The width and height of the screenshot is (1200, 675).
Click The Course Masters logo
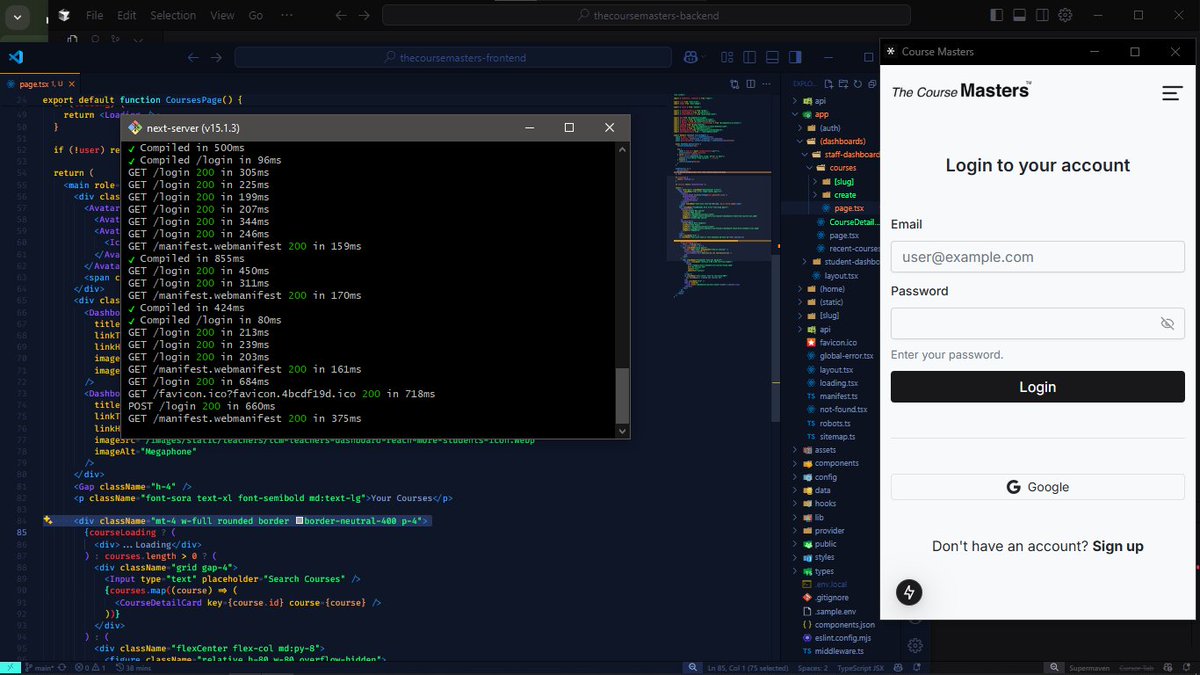pos(961,91)
